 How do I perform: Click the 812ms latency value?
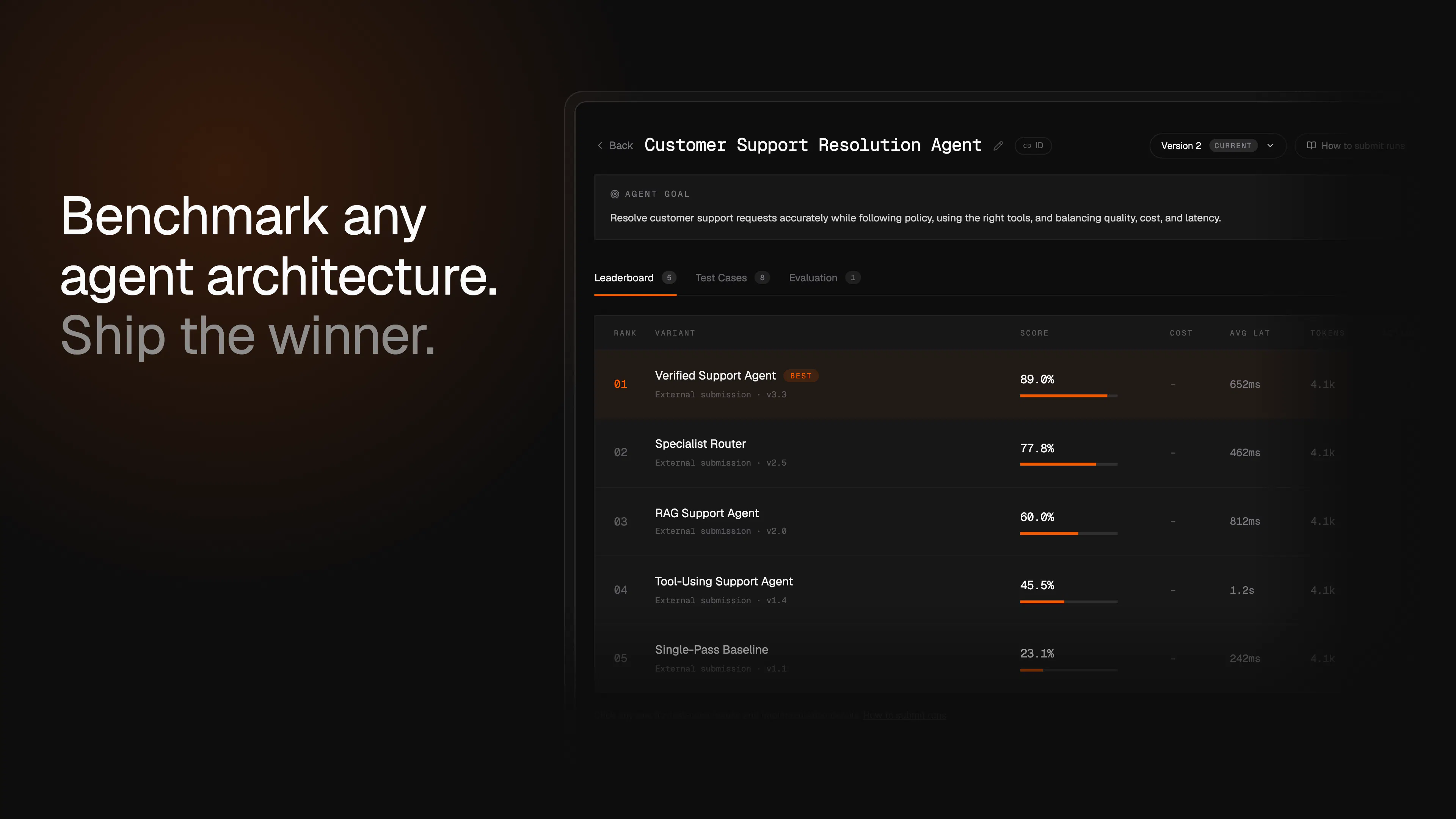click(x=1244, y=521)
